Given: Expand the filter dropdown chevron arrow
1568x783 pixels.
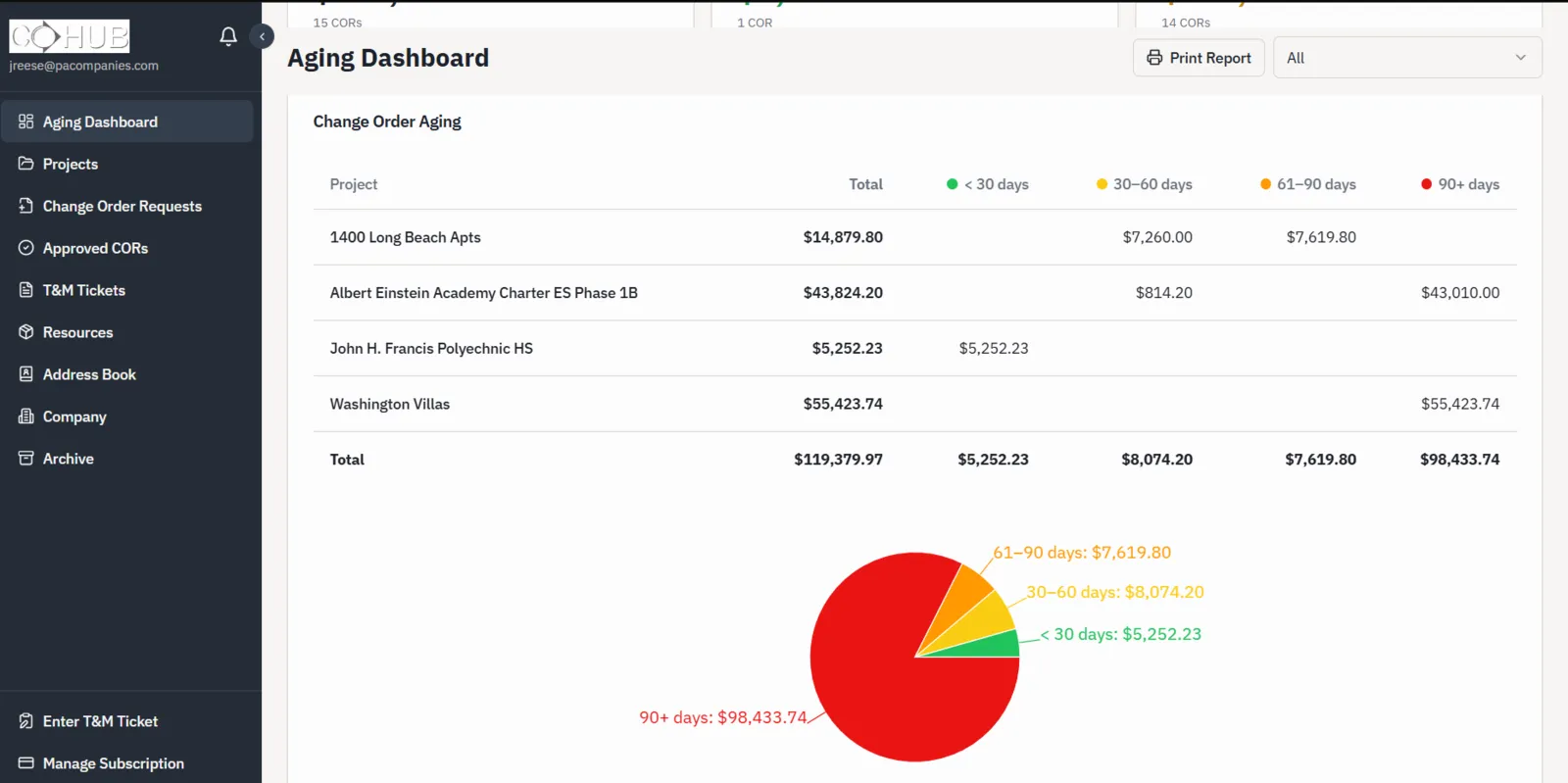Looking at the screenshot, I should point(1521,58).
